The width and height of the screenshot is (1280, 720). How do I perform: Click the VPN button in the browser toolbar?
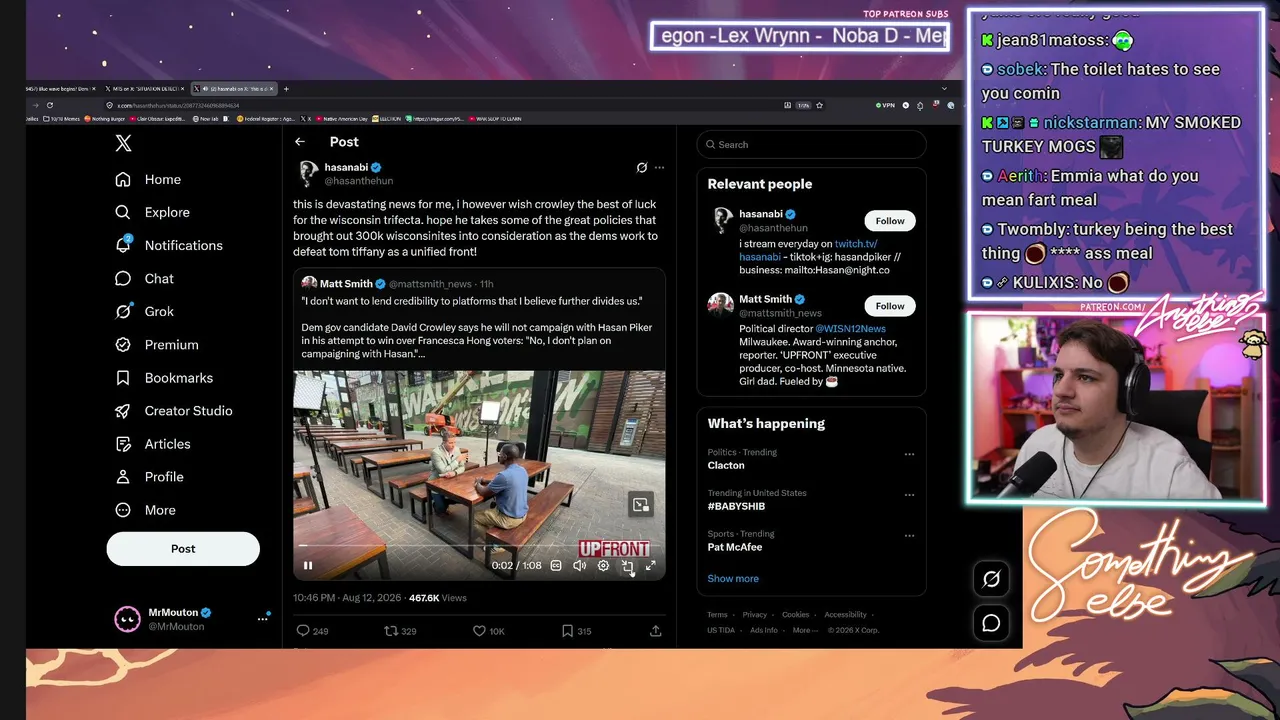885,105
